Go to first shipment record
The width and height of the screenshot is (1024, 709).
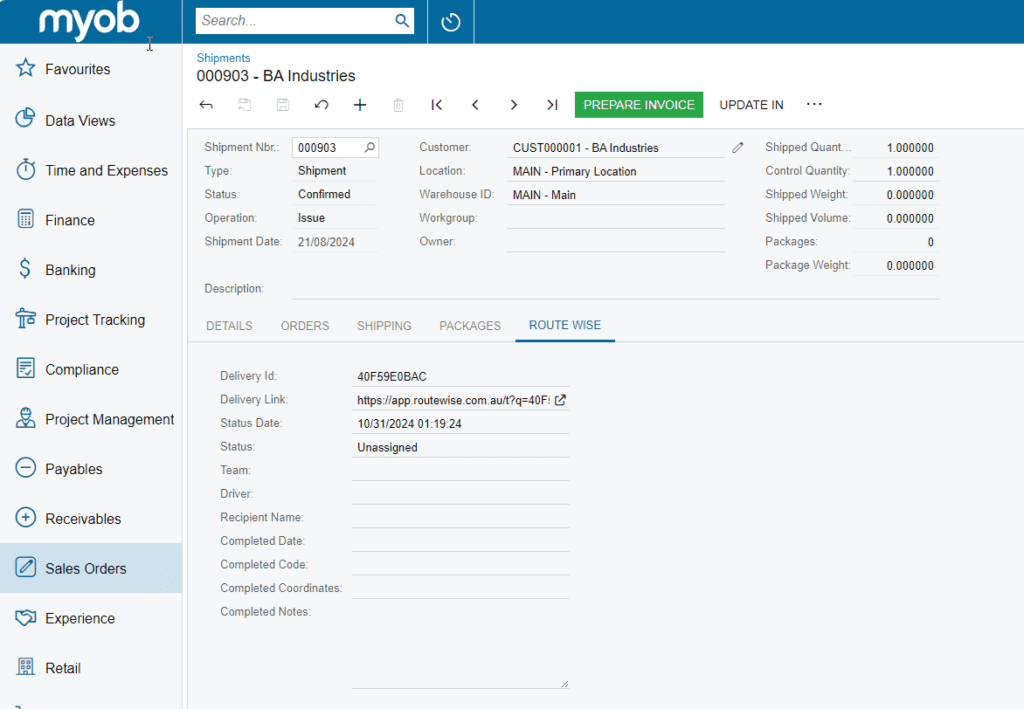[x=437, y=105]
